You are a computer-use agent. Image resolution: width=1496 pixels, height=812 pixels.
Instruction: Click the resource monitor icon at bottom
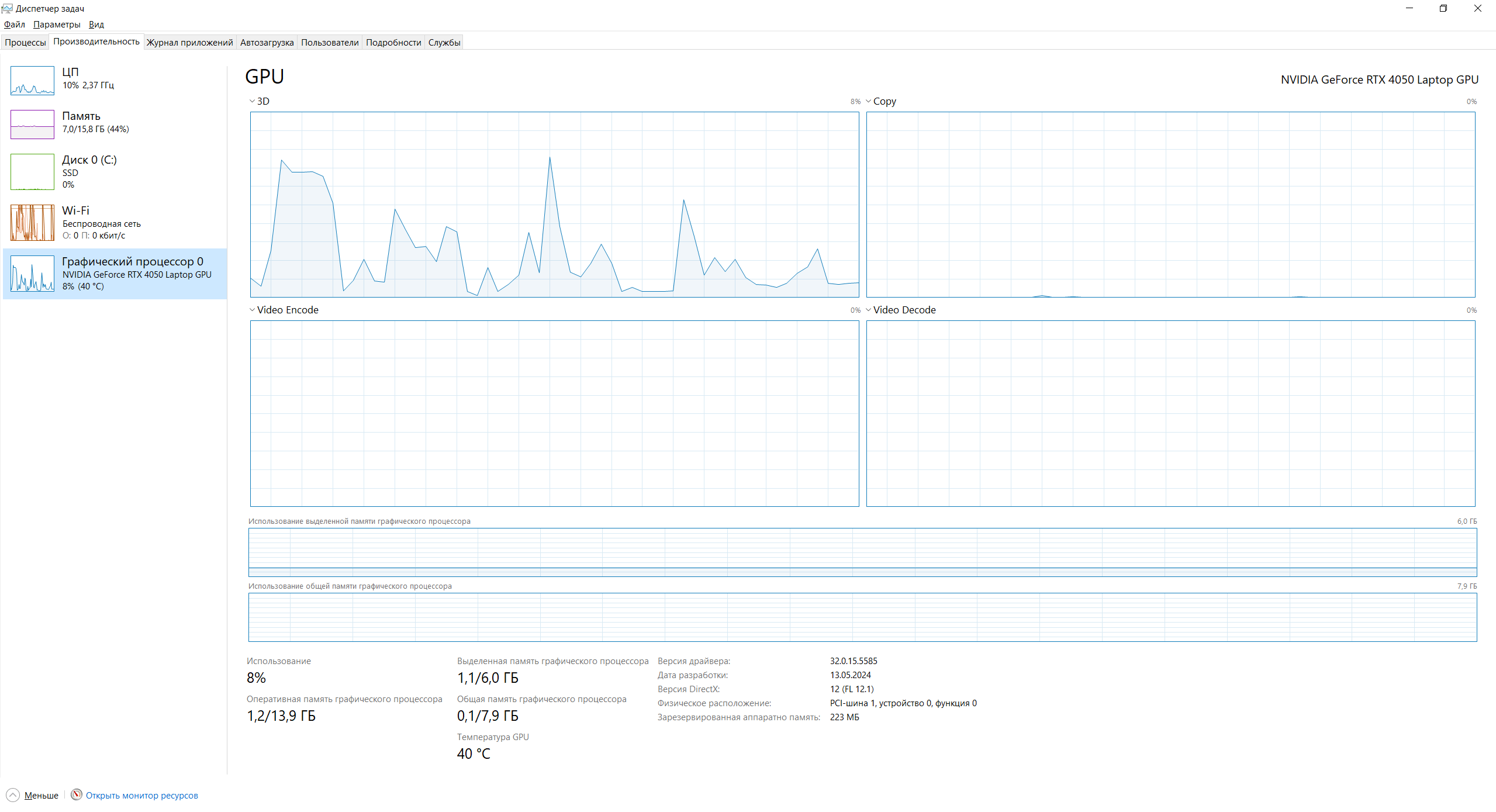(77, 794)
